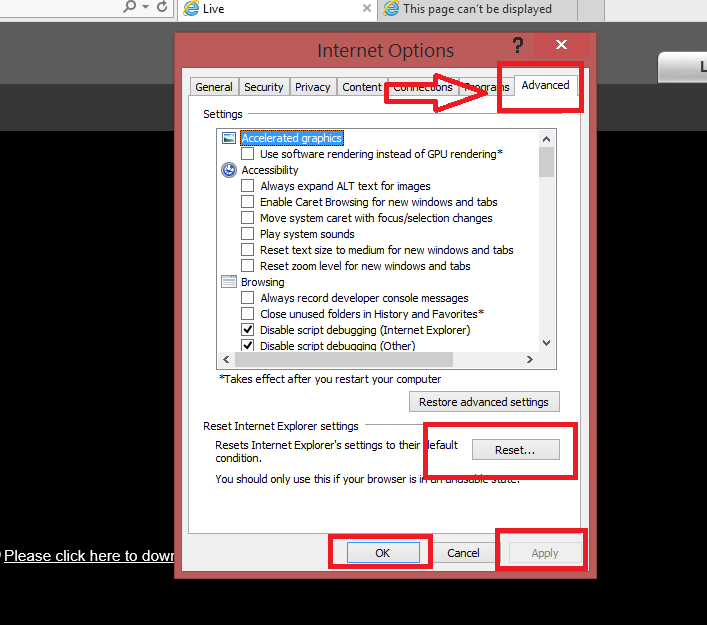The width and height of the screenshot is (707, 625).
Task: Toggle Play system sounds checkbox
Action: click(x=247, y=234)
